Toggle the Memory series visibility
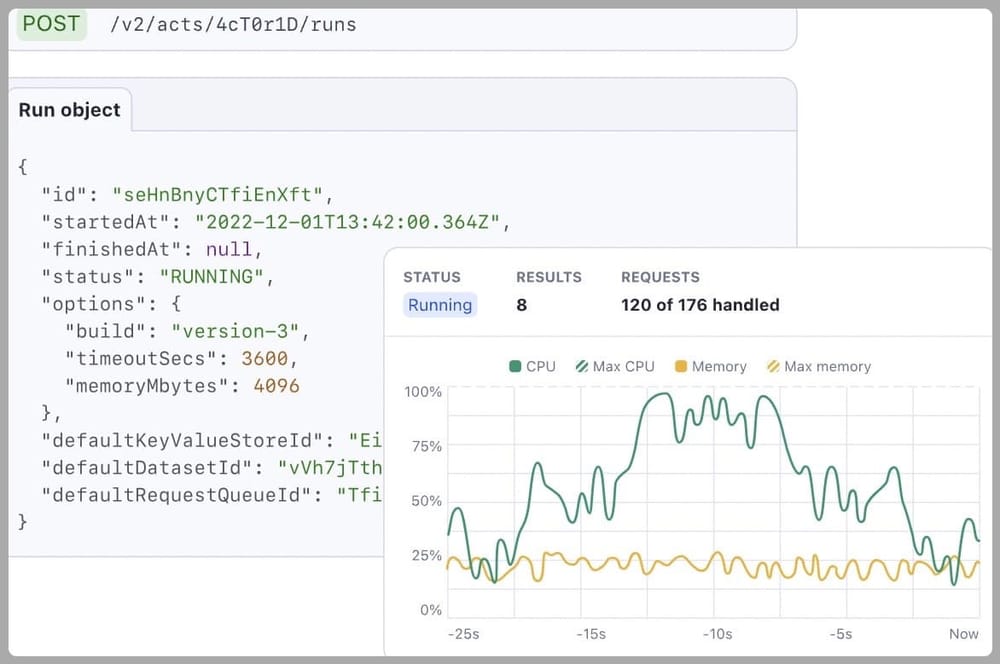The height and width of the screenshot is (664, 1000). point(710,366)
